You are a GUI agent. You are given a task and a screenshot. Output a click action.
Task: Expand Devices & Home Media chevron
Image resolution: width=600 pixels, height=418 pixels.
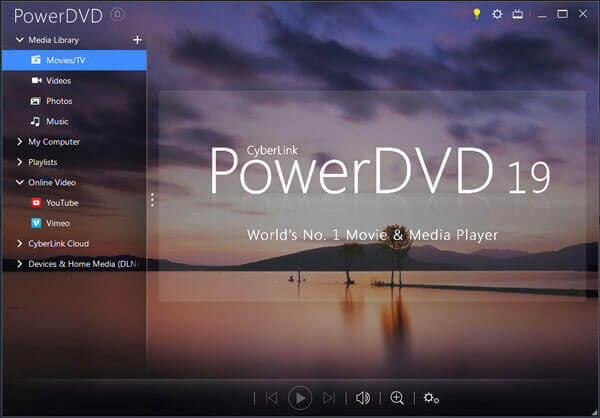click(20, 264)
